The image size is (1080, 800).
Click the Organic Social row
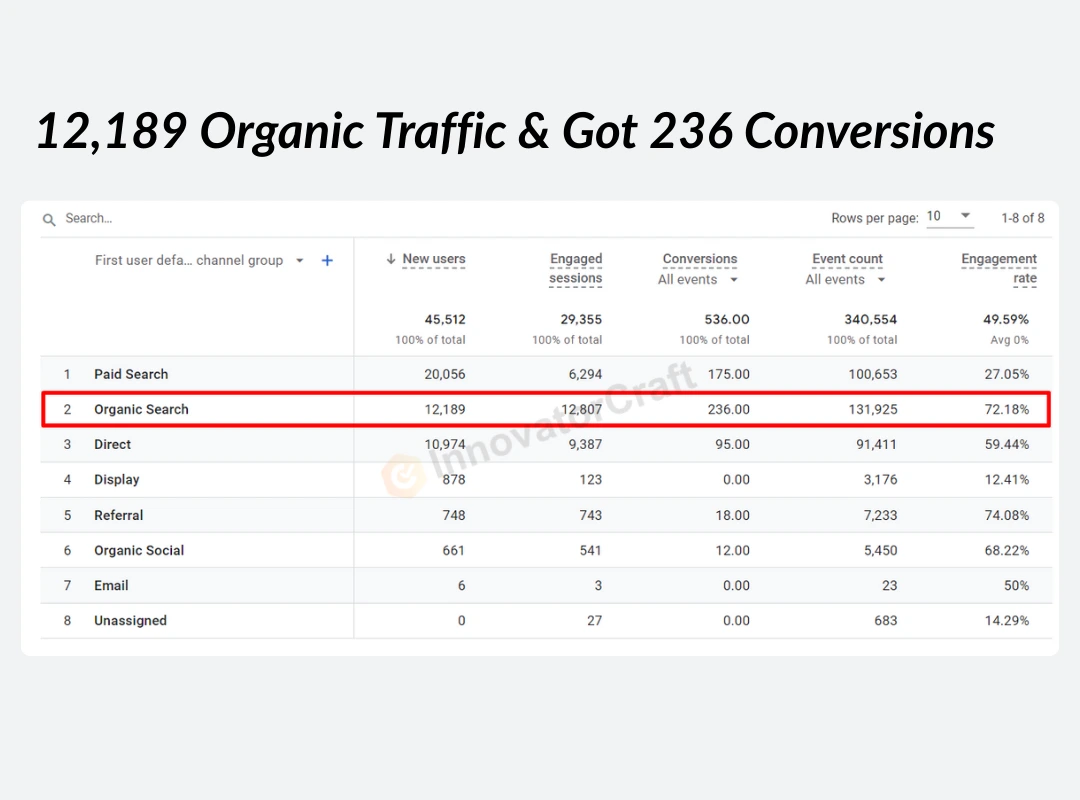pyautogui.click(x=139, y=550)
